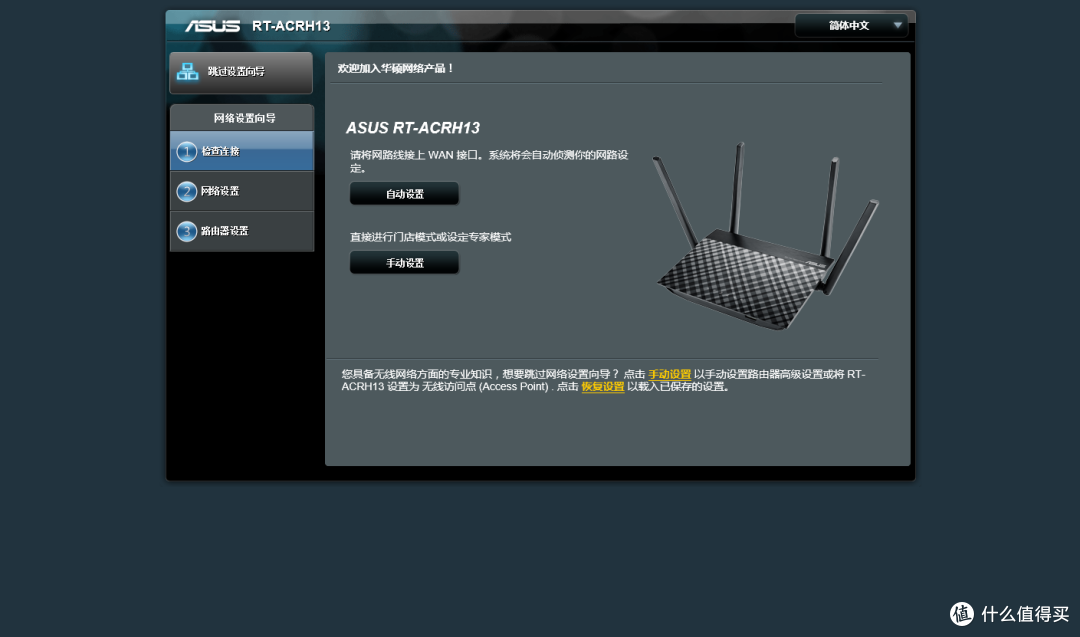Switch to the 路由器设置 step

(x=222, y=230)
